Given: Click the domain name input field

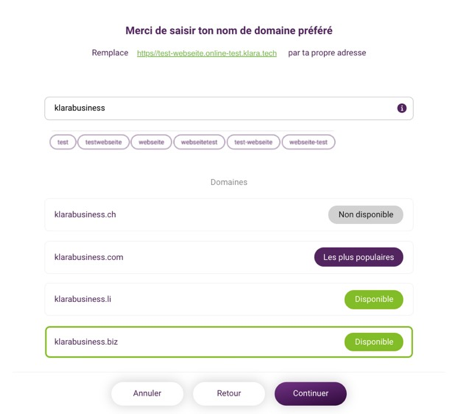Looking at the screenshot, I should coord(229,108).
